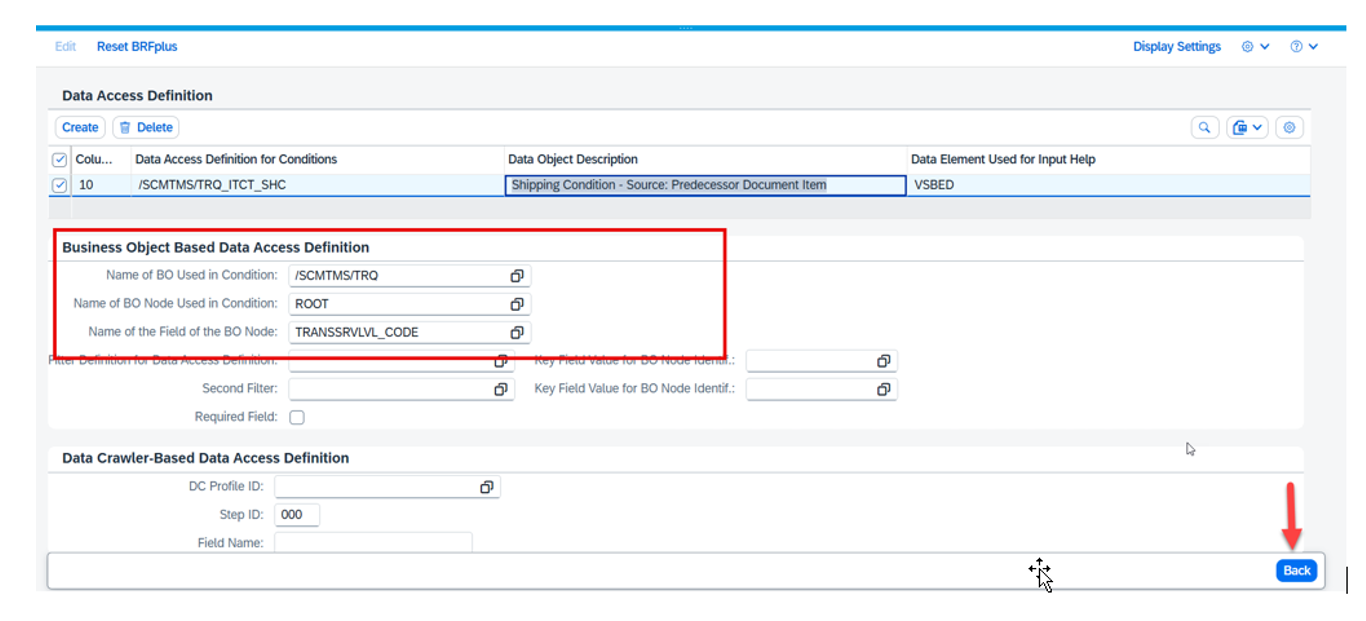Click the Step ID input field
The height and width of the screenshot is (621, 1366).
(296, 515)
